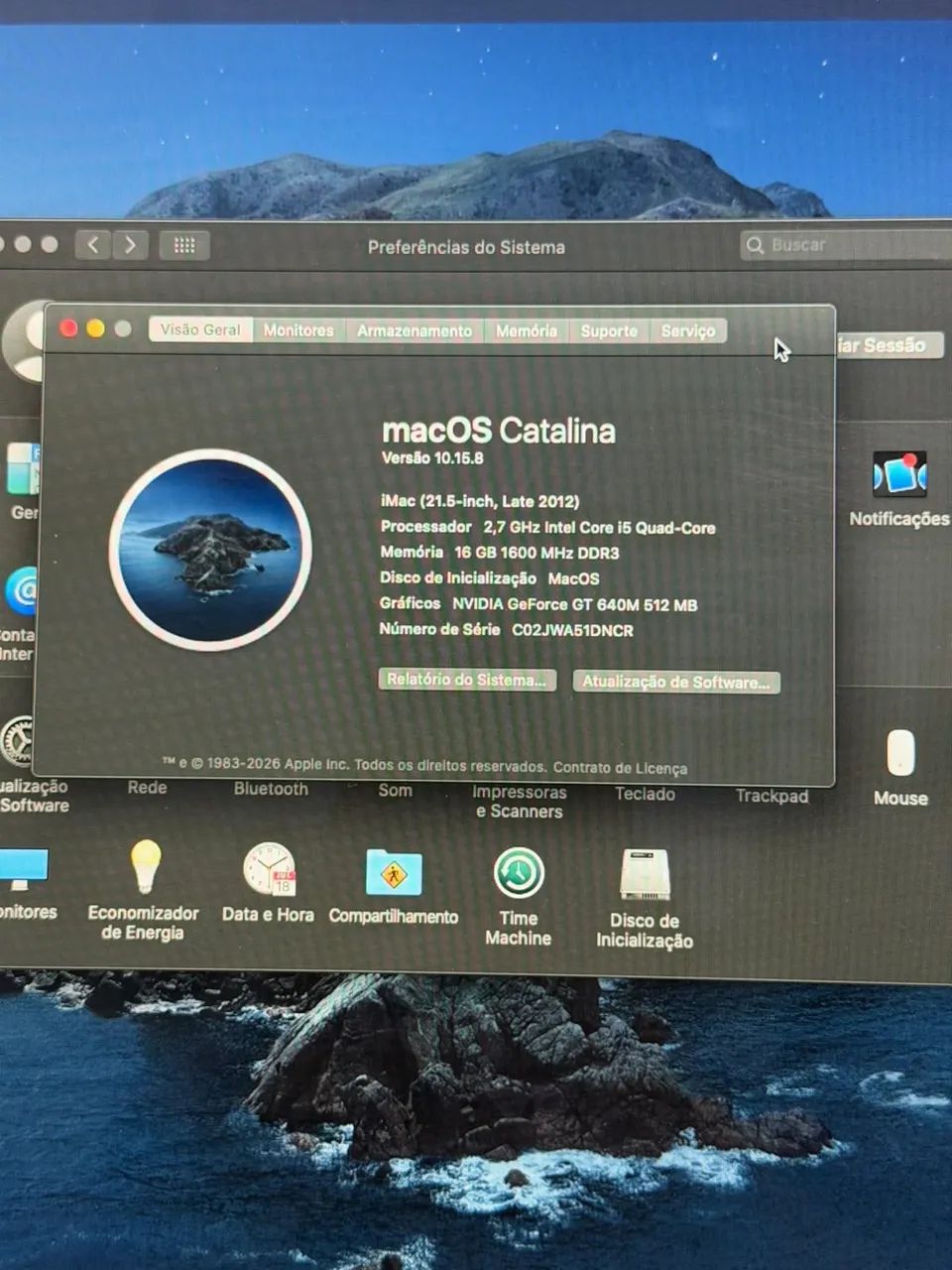Viewport: 952px width, 1270px height.
Task: Click the Impressoras e Scanners label
Action: coord(520,802)
